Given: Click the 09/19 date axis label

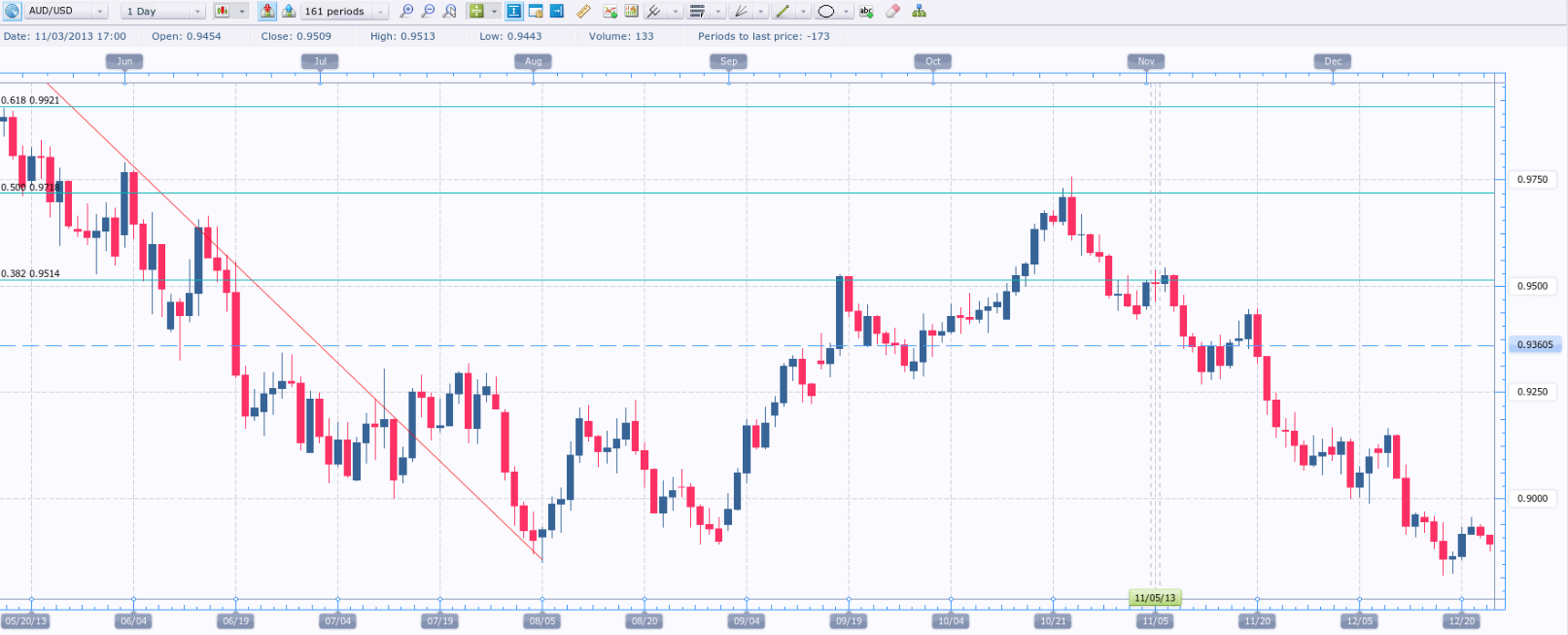Looking at the screenshot, I should point(849,620).
